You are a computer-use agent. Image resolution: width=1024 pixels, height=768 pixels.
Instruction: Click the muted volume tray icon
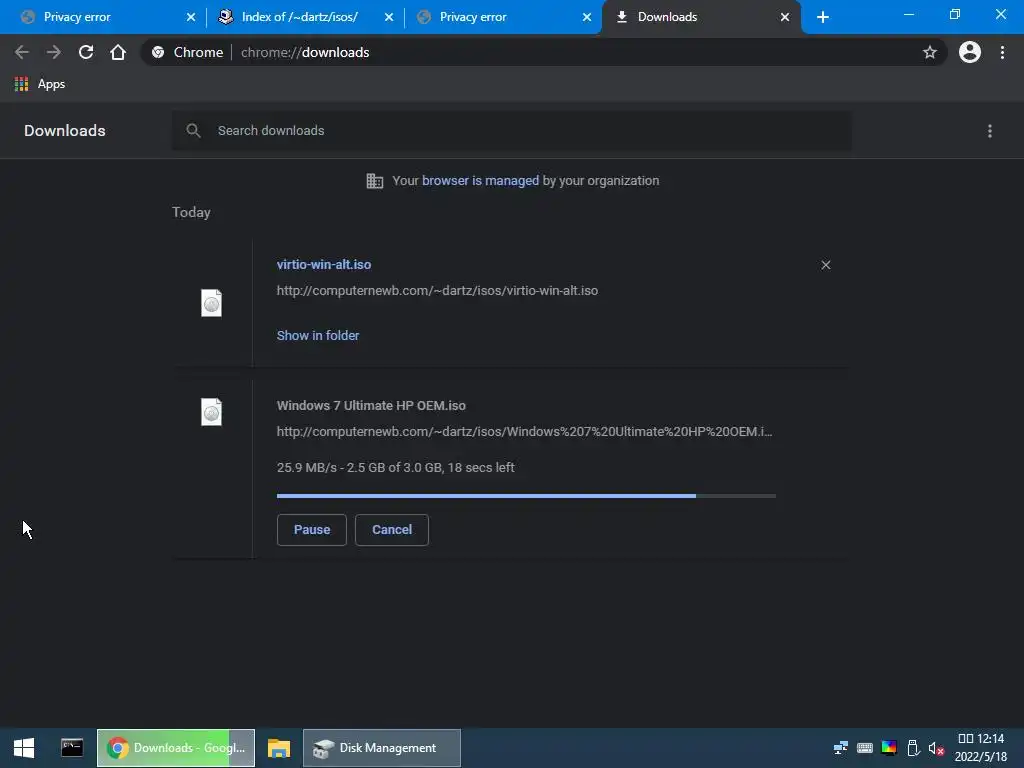(x=936, y=748)
